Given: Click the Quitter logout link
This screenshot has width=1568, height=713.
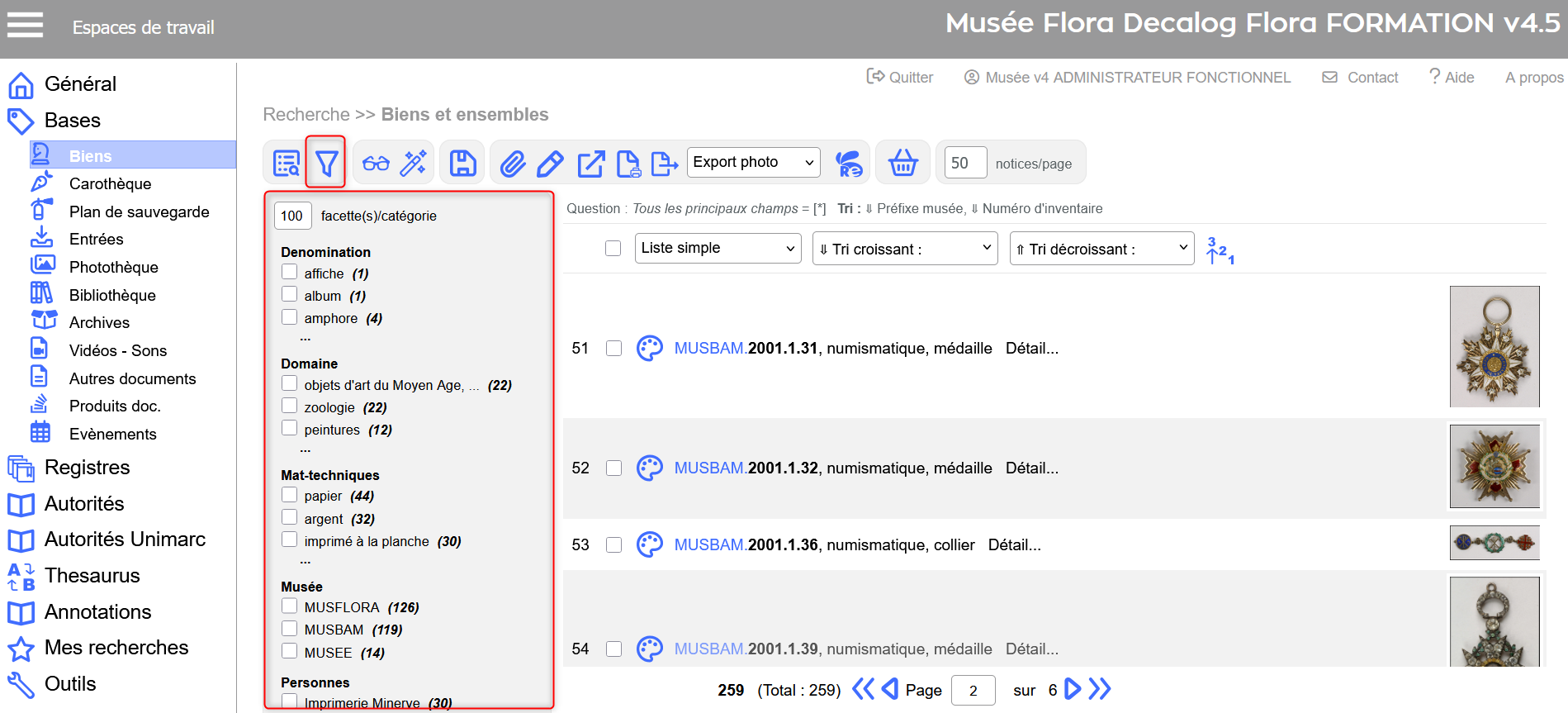Looking at the screenshot, I should tap(900, 78).
